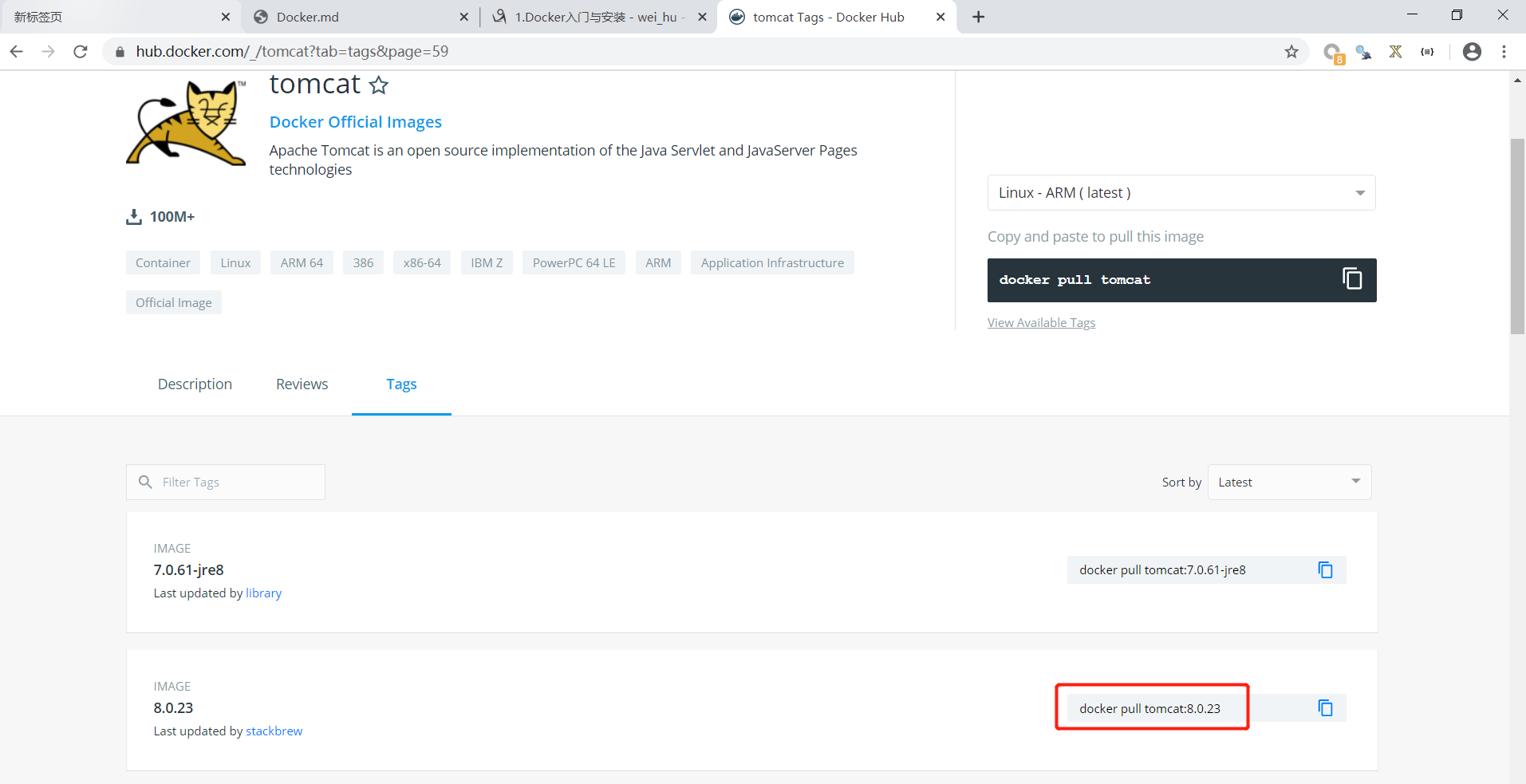Click the docker pull tomcat command text
The width and height of the screenshot is (1526, 784).
click(1075, 280)
